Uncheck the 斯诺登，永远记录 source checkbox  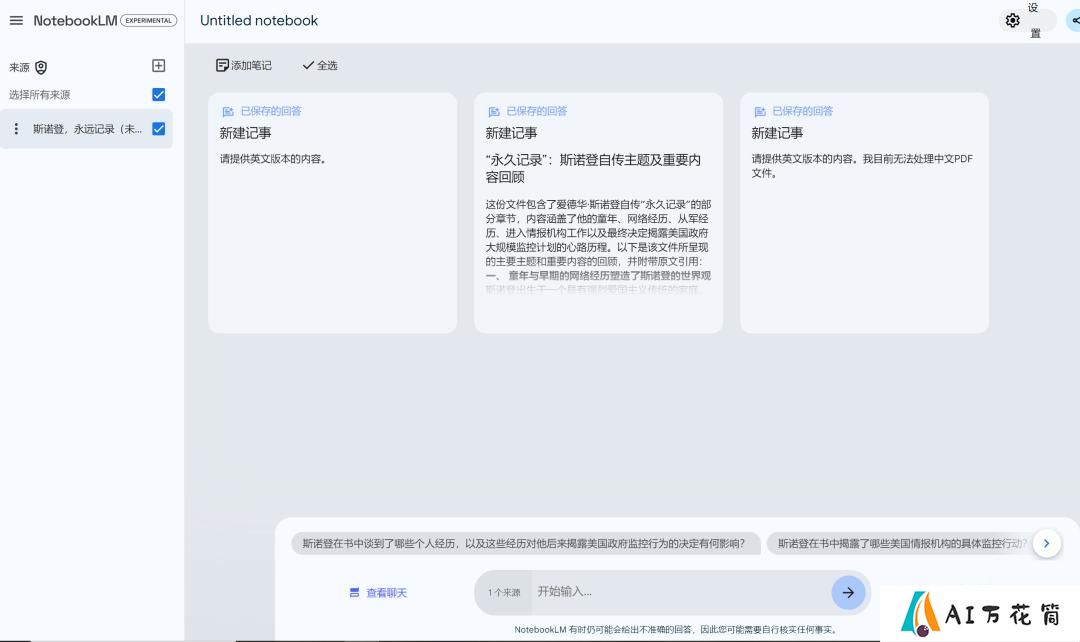[158, 128]
